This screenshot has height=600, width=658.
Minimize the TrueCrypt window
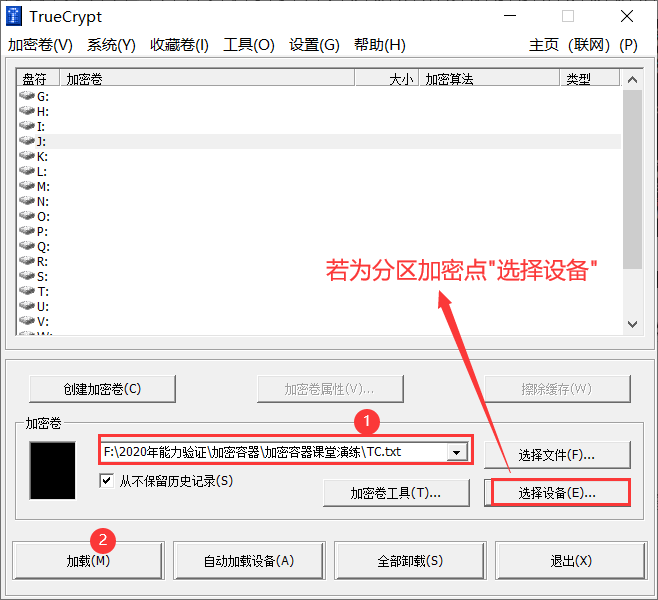pyautogui.click(x=510, y=16)
